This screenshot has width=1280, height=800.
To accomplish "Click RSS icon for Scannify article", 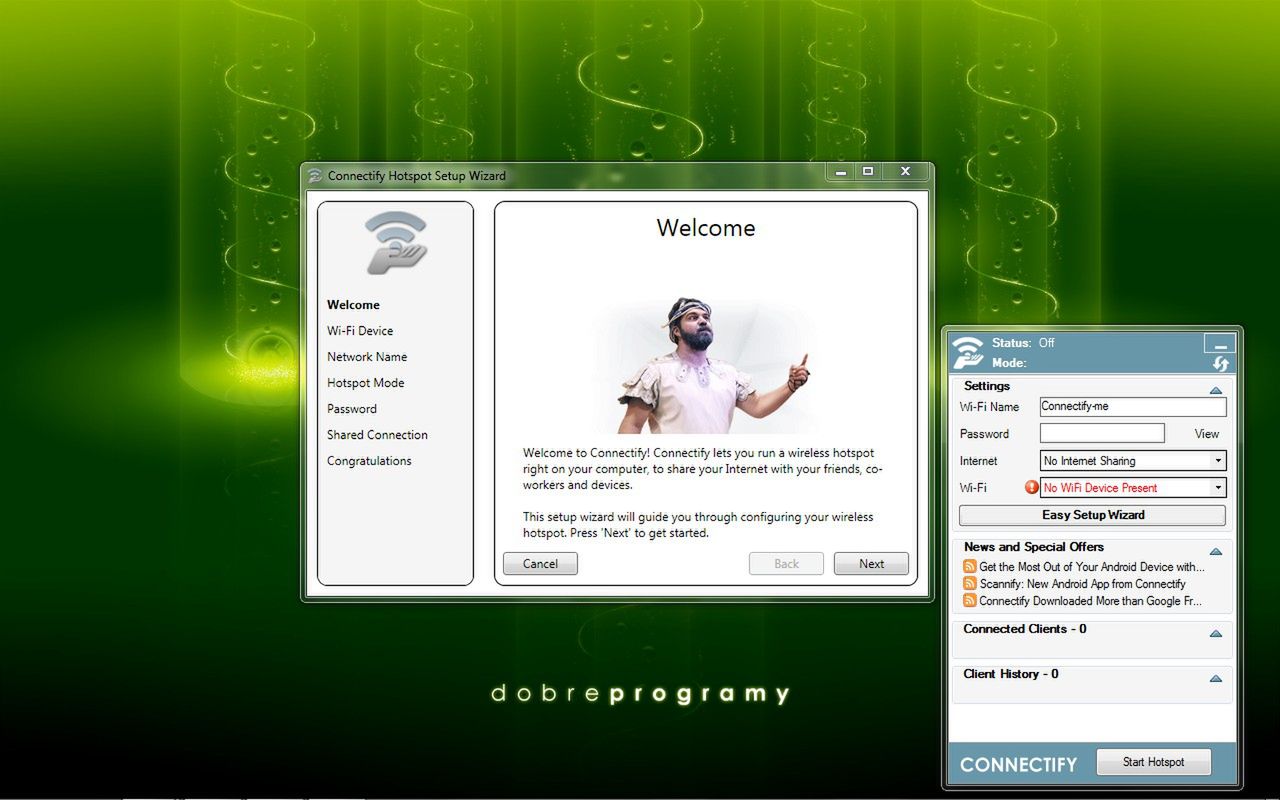I will coord(970,584).
